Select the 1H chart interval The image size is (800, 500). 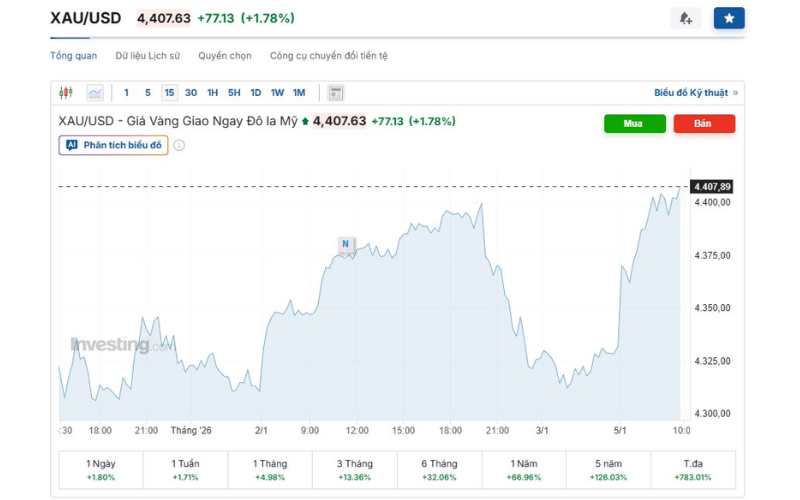(212, 92)
